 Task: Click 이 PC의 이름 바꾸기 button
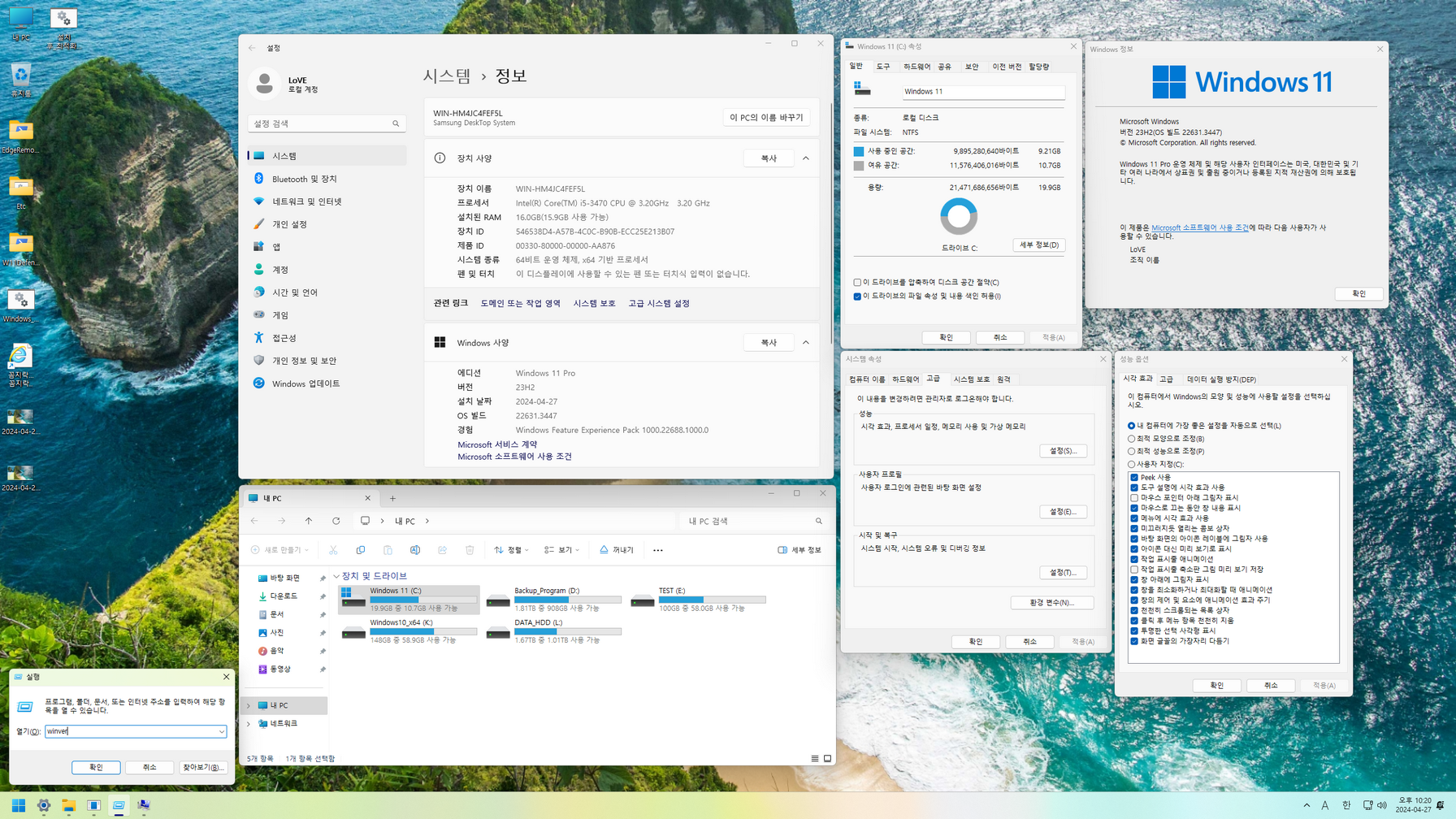[x=766, y=118]
